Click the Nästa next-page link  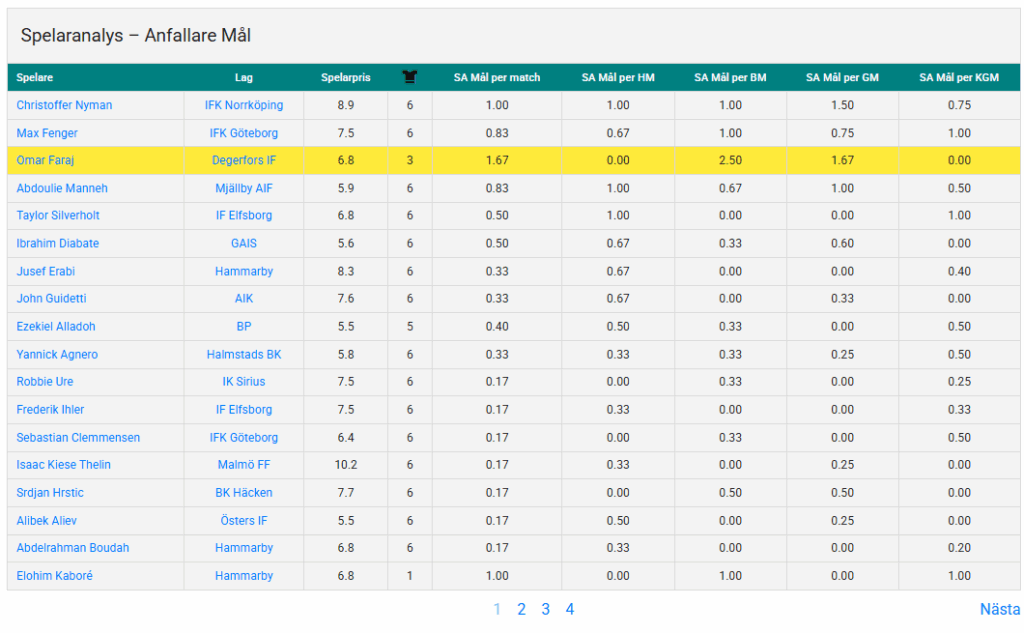(x=1000, y=609)
